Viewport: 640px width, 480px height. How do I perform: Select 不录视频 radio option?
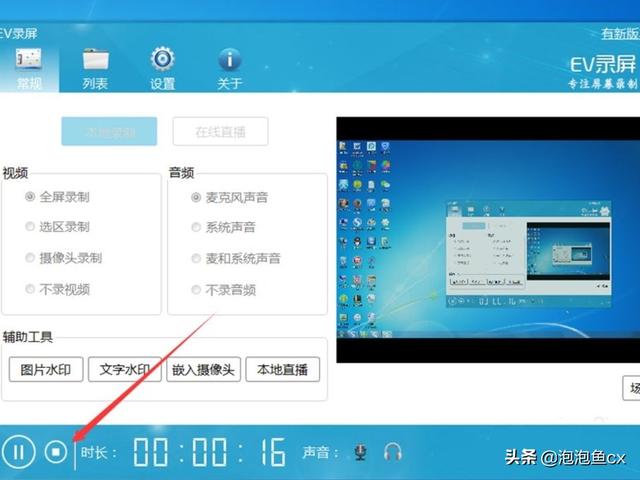57,289
